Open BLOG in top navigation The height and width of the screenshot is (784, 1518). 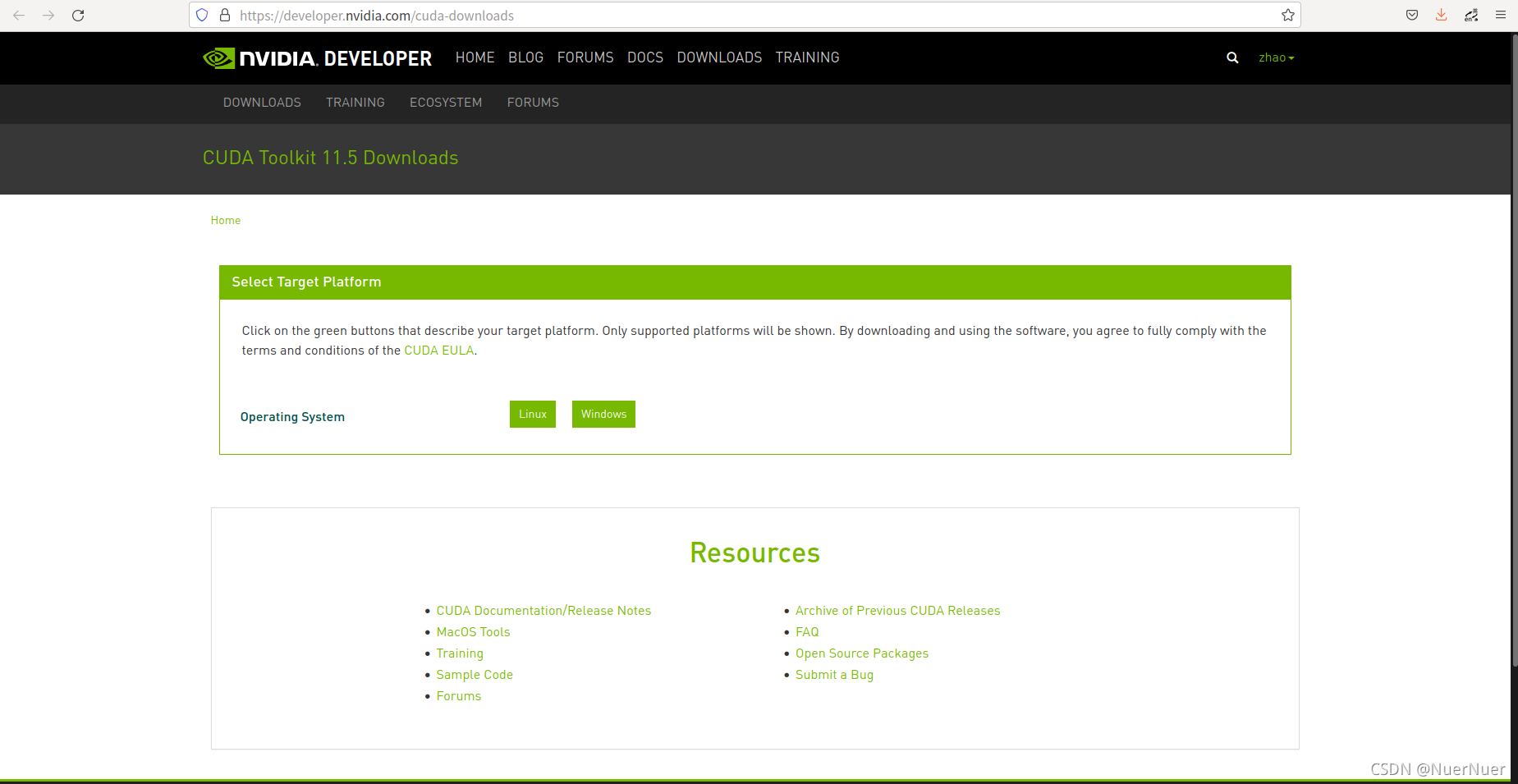click(x=525, y=57)
